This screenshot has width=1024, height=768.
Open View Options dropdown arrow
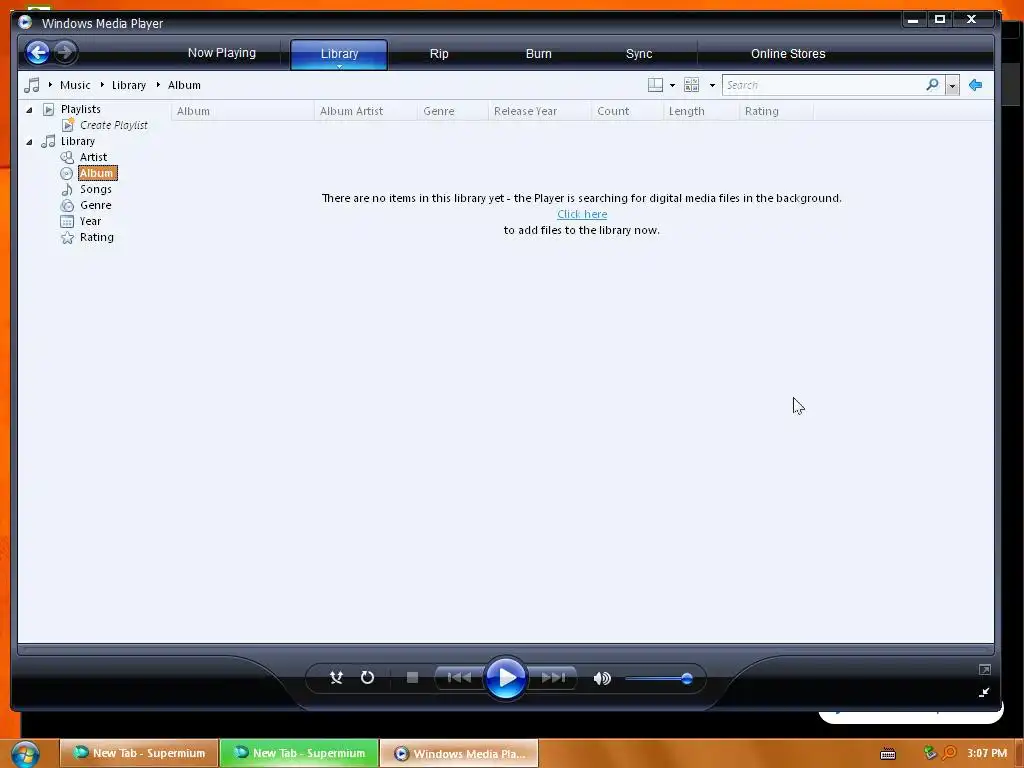tap(712, 86)
